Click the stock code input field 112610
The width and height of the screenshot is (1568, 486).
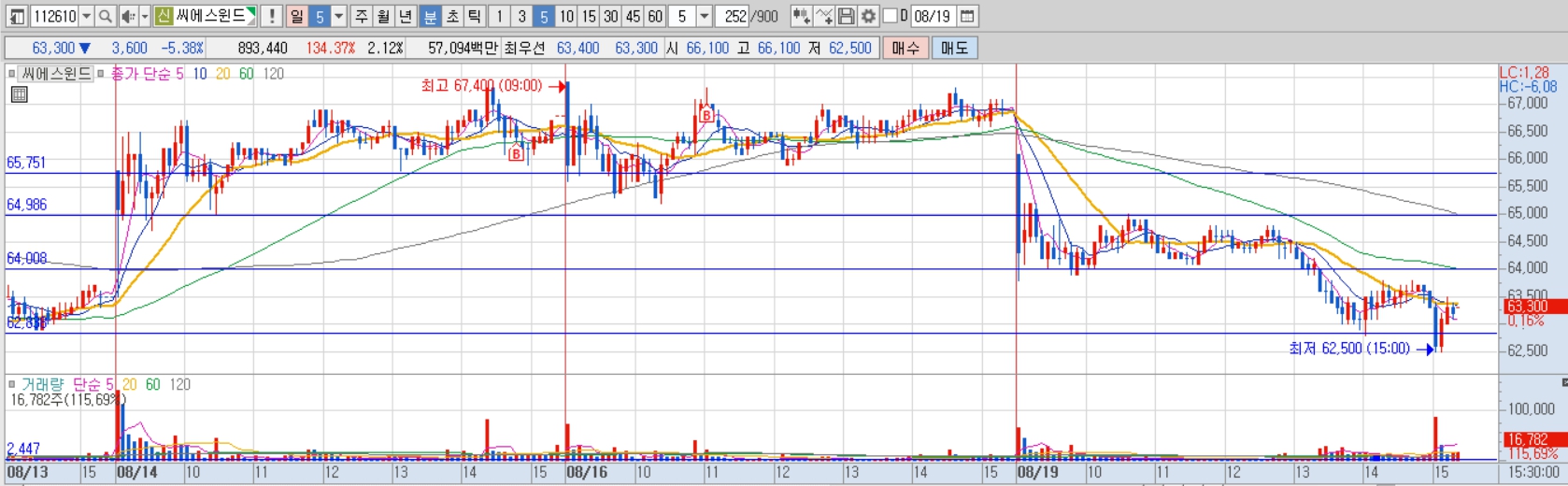pyautogui.click(x=54, y=16)
